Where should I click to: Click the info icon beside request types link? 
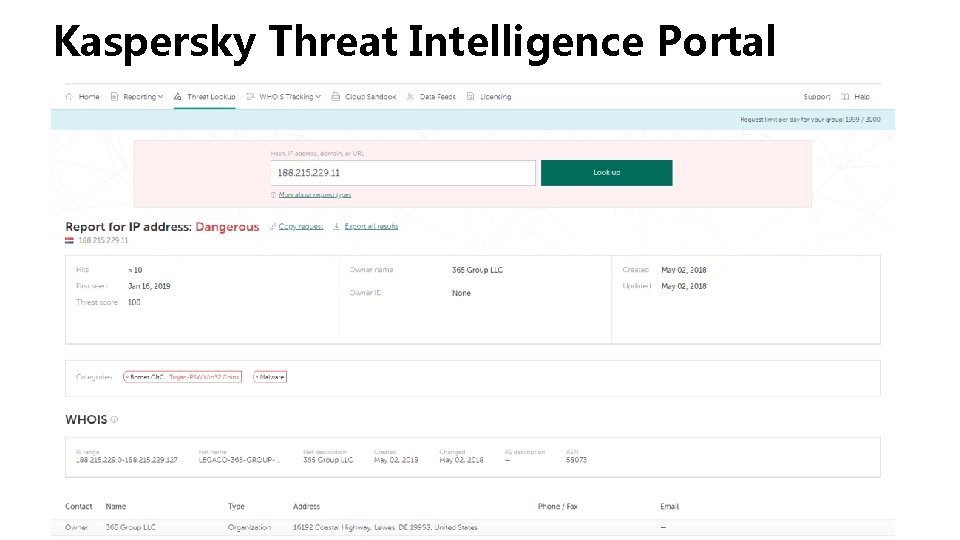coord(273,195)
